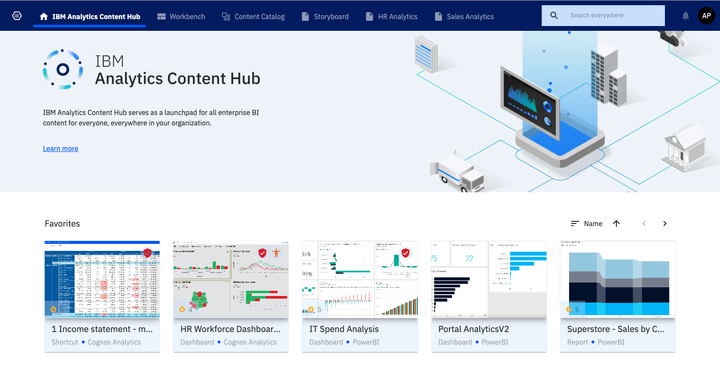Click the 'Favorites' section heading
Image resolution: width=720 pixels, height=365 pixels.
(x=62, y=224)
